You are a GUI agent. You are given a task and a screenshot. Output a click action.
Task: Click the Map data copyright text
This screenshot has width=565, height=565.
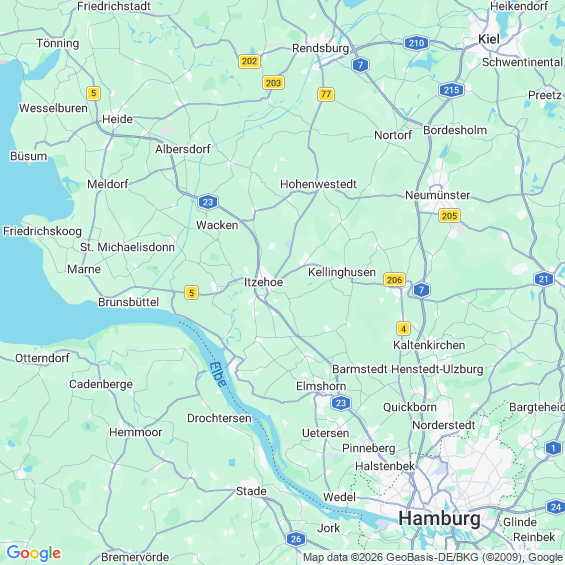(x=433, y=557)
